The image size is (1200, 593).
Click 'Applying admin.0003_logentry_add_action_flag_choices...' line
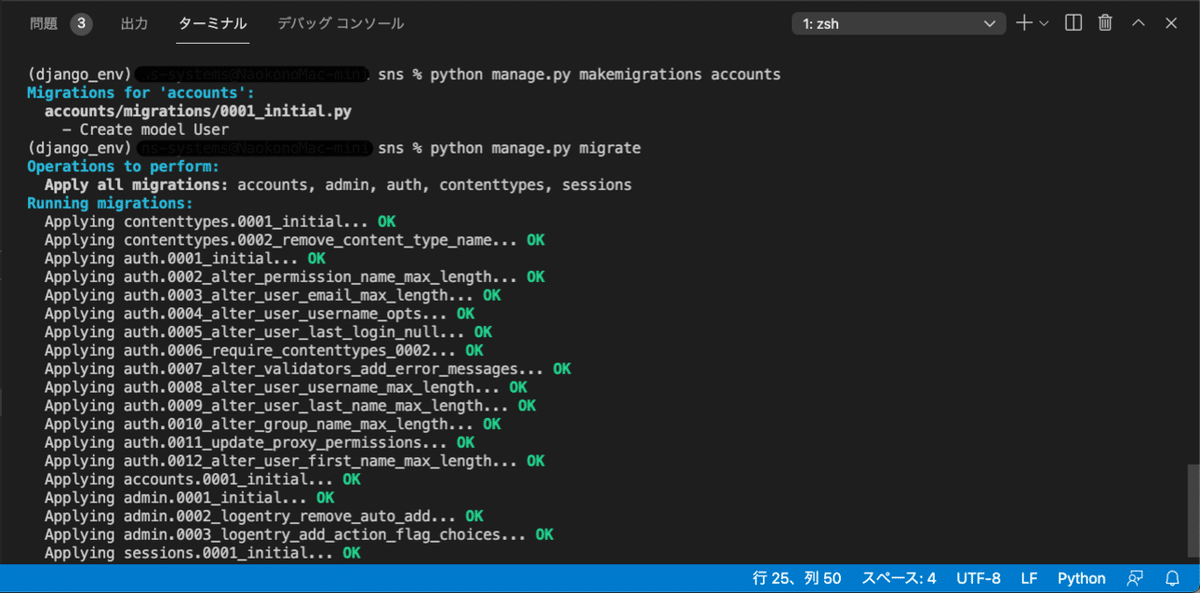[299, 534]
